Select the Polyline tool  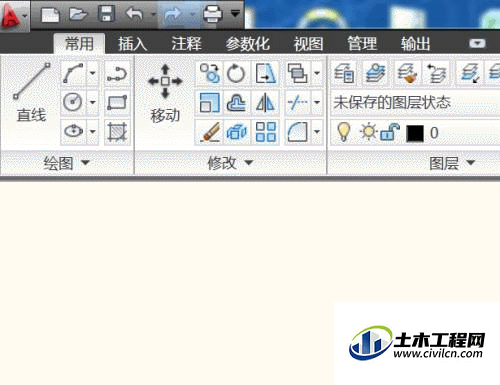(117, 73)
